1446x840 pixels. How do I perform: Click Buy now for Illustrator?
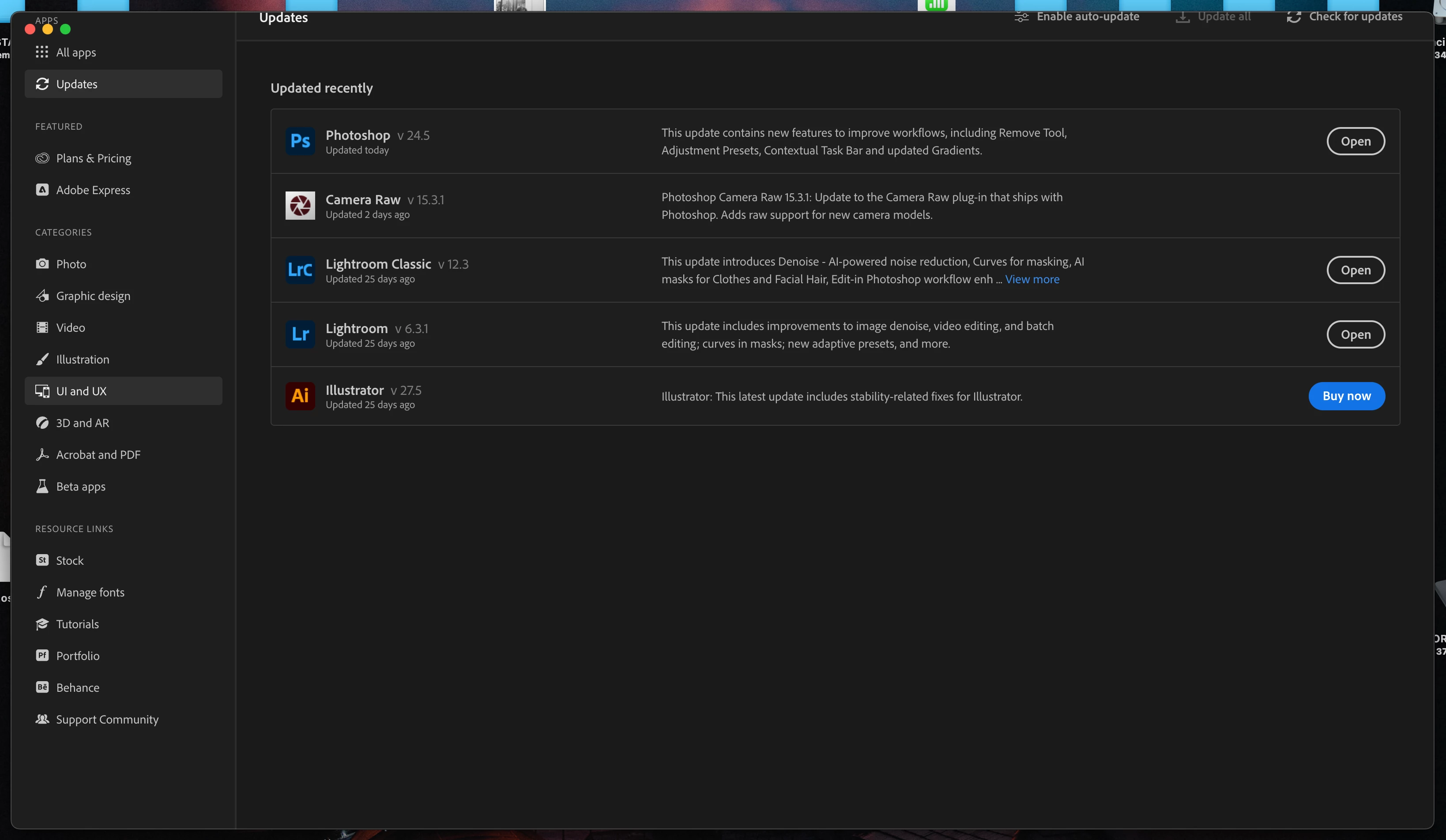point(1345,396)
